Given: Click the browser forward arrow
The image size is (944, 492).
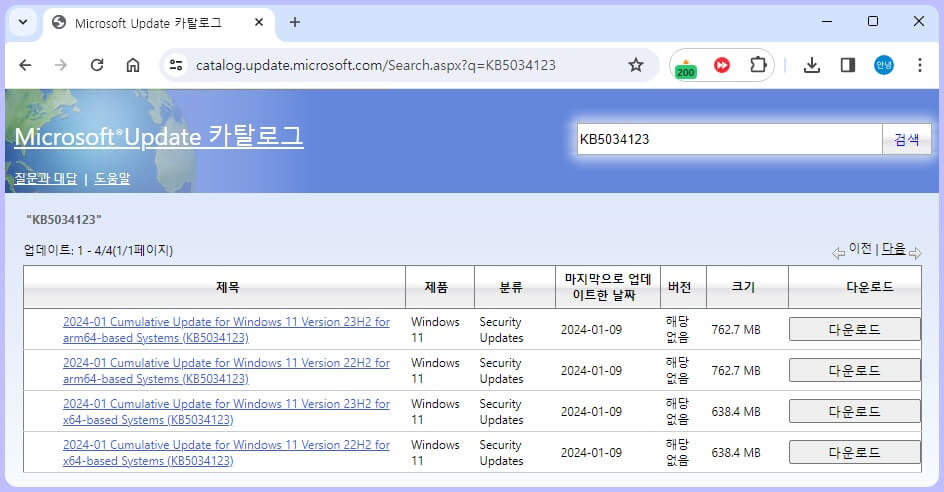Looking at the screenshot, I should tap(61, 65).
